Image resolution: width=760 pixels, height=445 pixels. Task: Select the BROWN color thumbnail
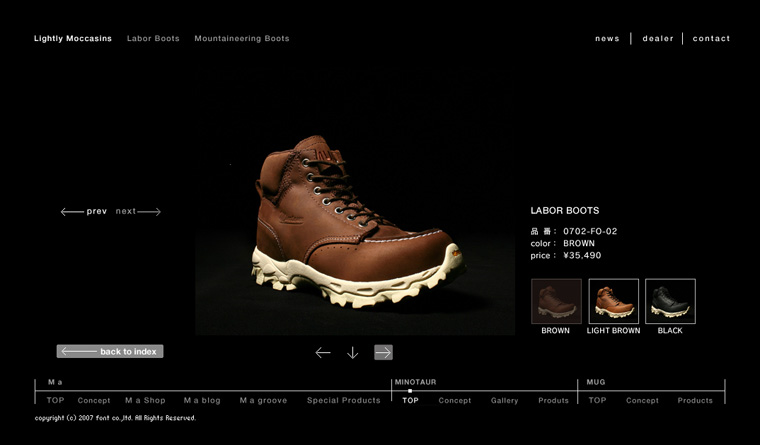pyautogui.click(x=556, y=302)
